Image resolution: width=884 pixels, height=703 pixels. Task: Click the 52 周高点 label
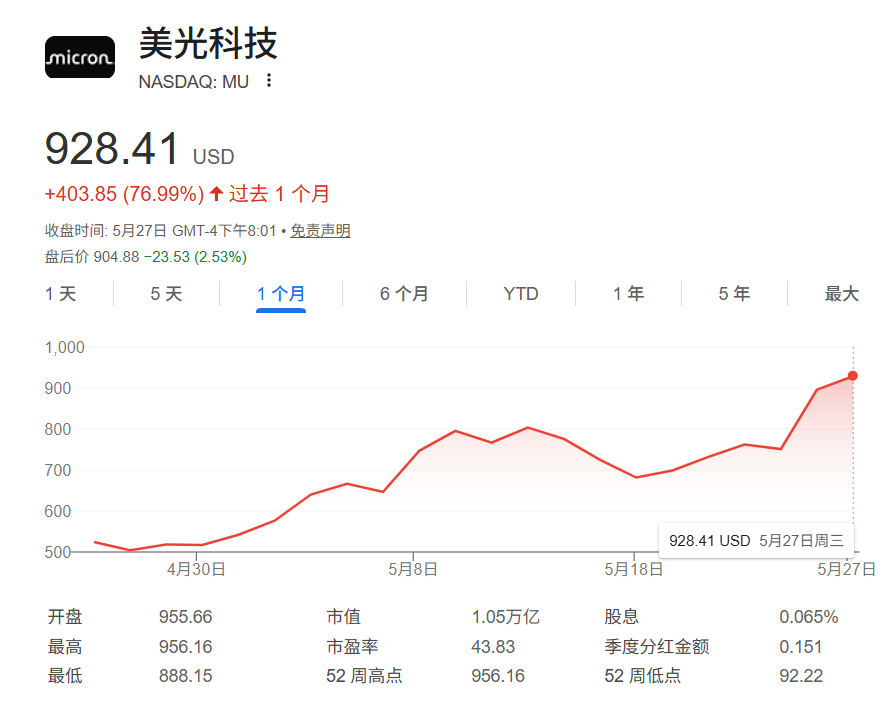pyautogui.click(x=364, y=675)
